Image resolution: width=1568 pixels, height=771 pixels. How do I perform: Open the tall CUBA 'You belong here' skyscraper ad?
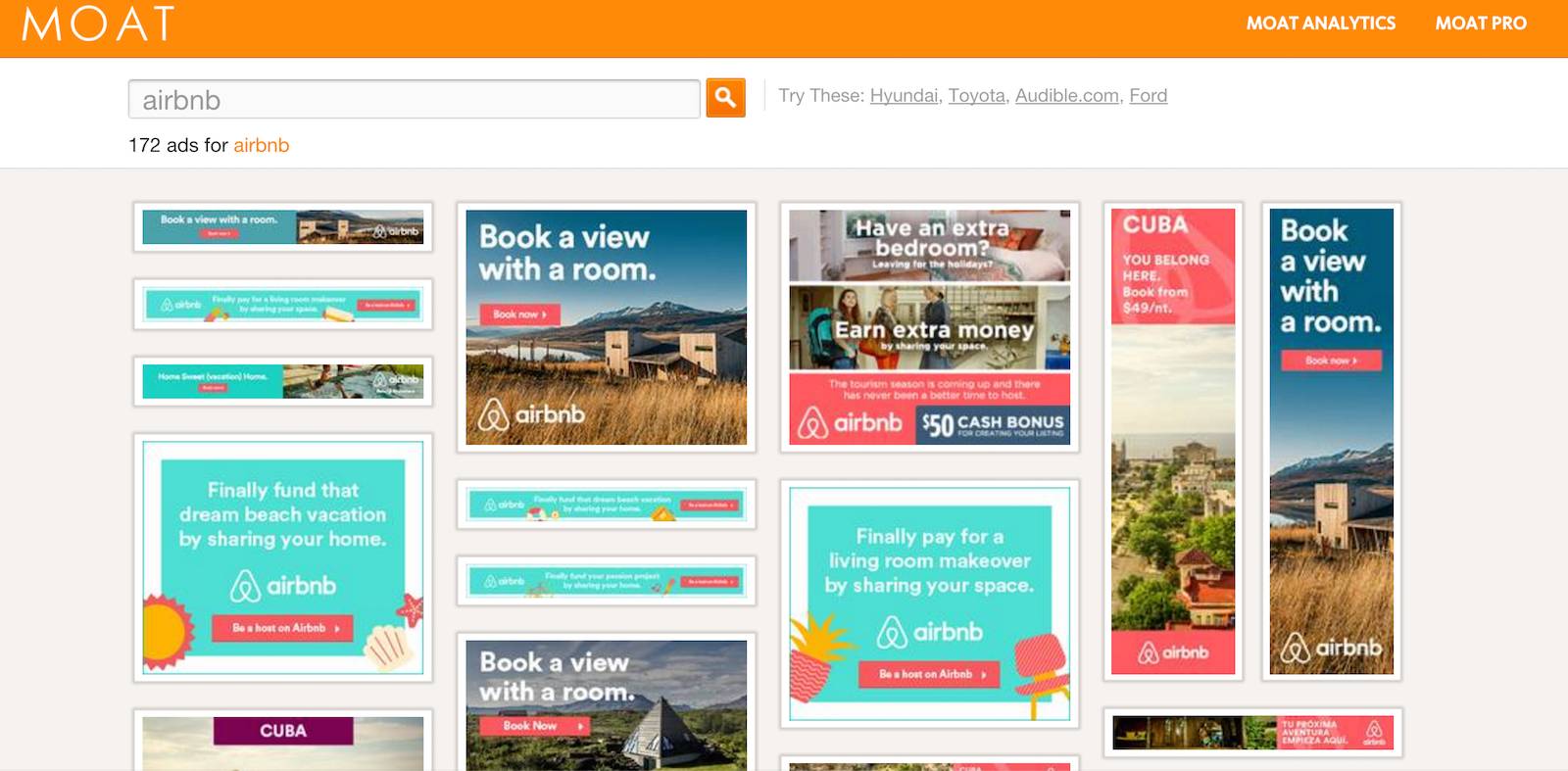pos(1173,441)
